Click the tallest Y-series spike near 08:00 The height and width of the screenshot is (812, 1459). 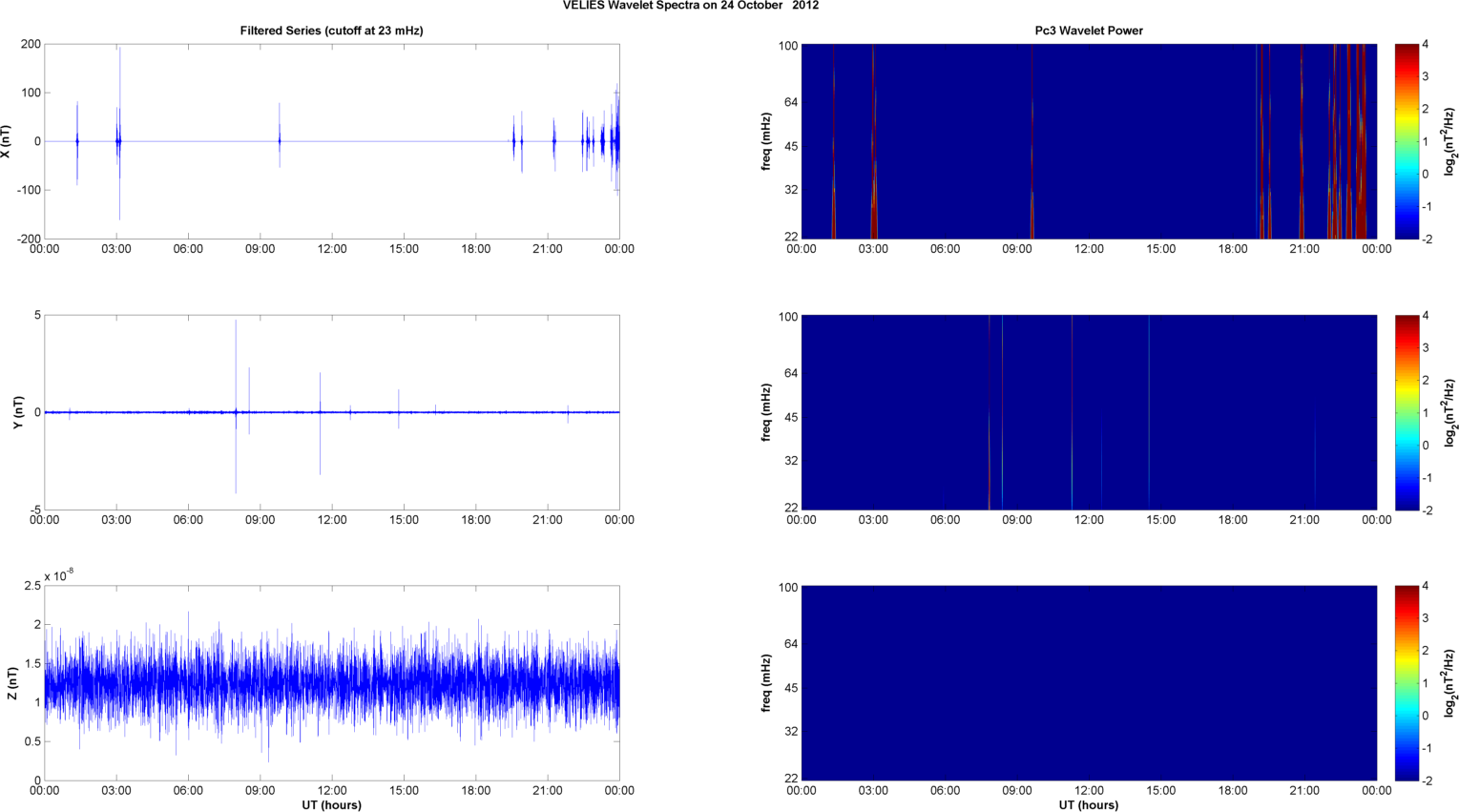click(236, 406)
